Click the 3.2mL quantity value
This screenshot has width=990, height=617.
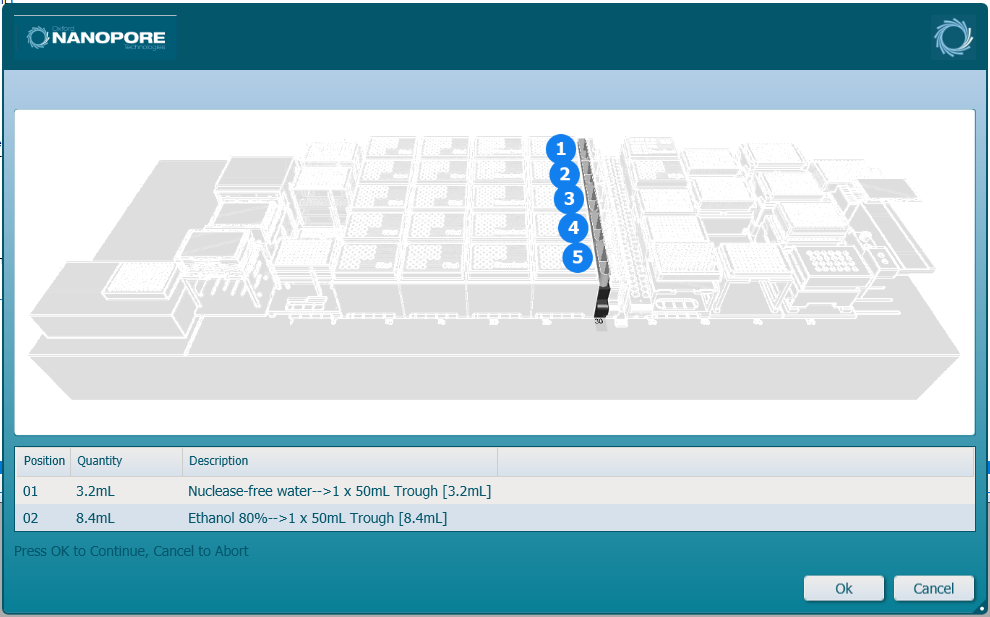[x=95, y=491]
